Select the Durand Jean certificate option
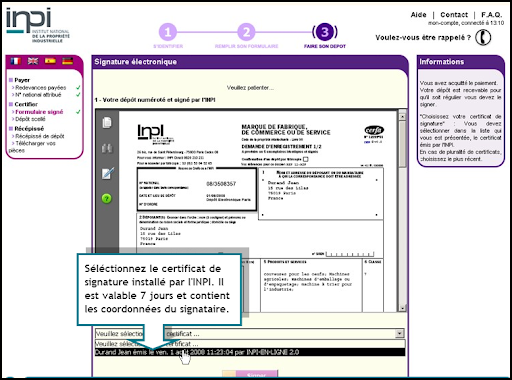This screenshot has height=380, width=512. [250, 352]
